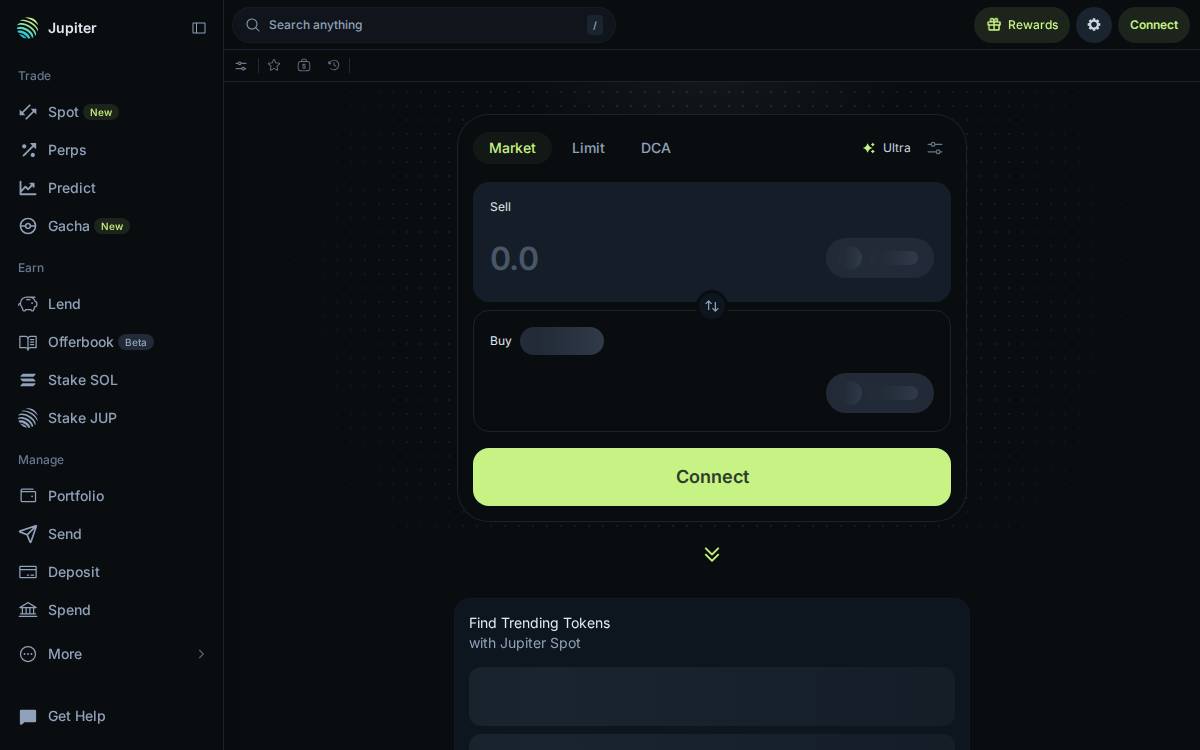Viewport: 1200px width, 750px height.
Task: Click the Sell amount field
Action: click(650, 259)
